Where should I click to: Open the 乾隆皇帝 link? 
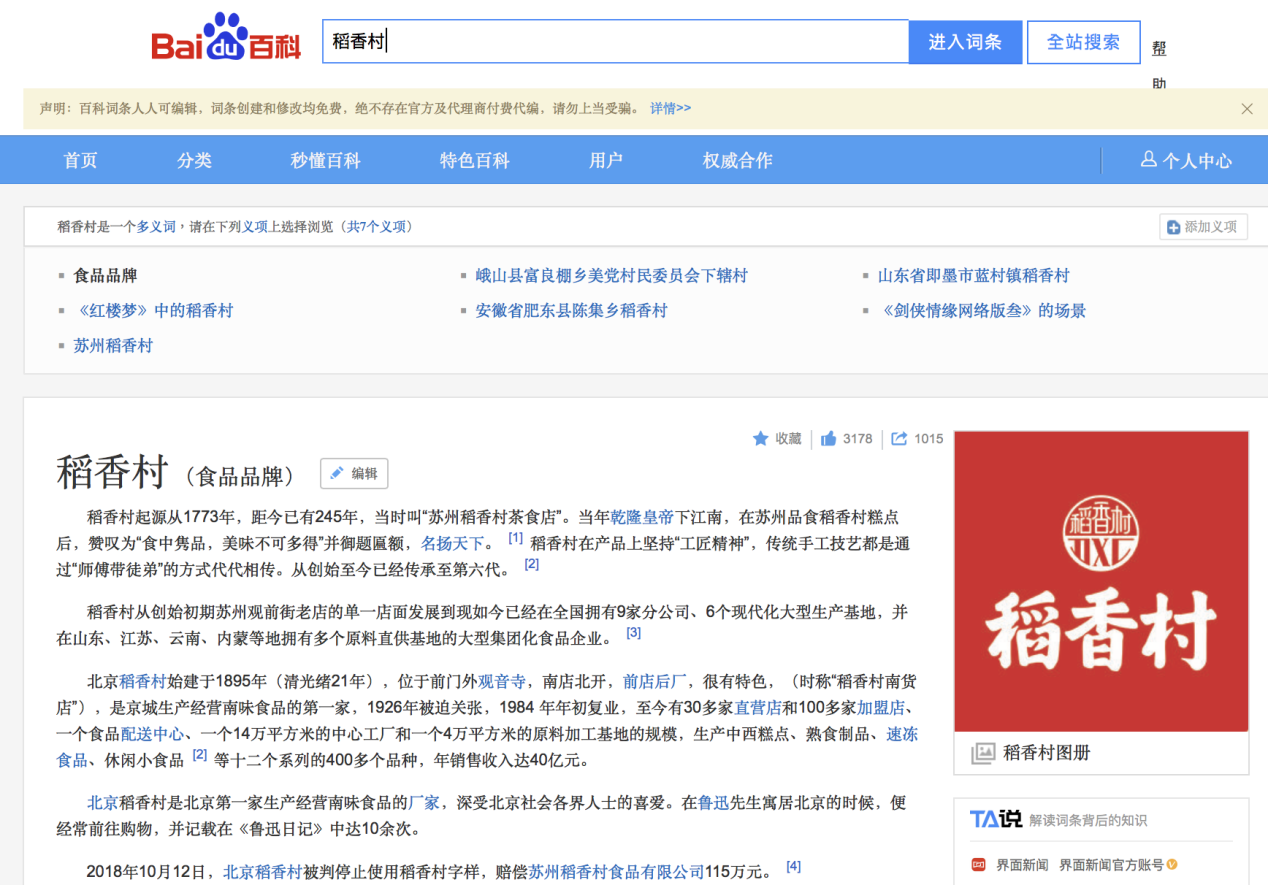tap(642, 517)
